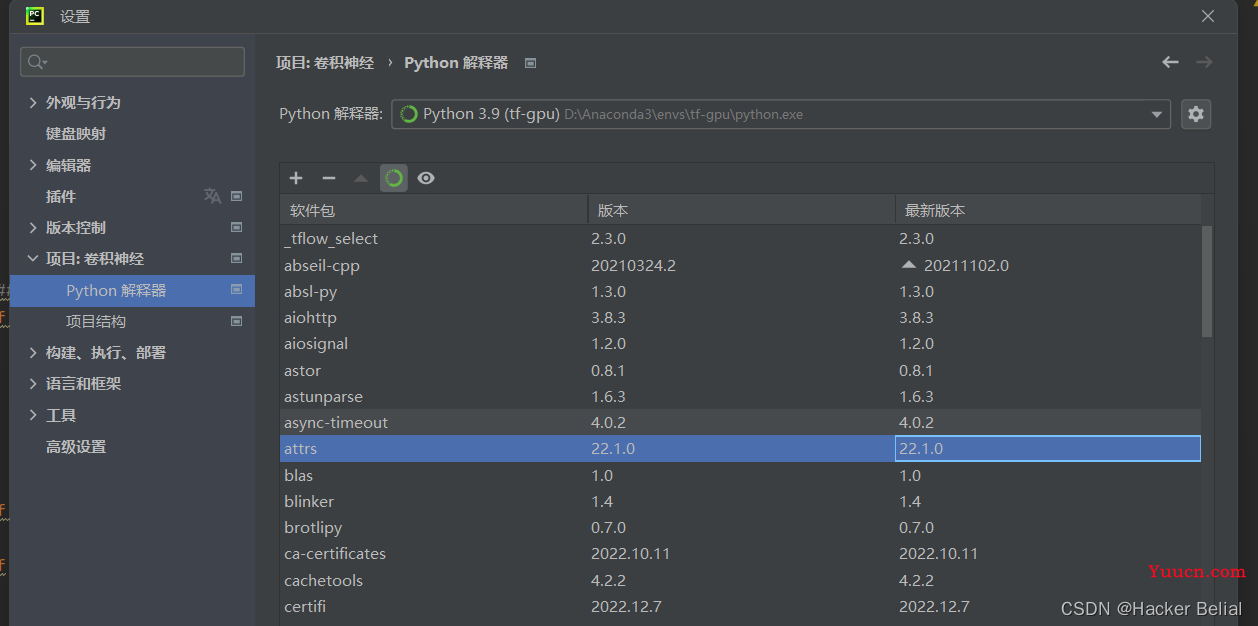Image resolution: width=1258 pixels, height=626 pixels.
Task: Click the settings search field
Action: tap(133, 62)
